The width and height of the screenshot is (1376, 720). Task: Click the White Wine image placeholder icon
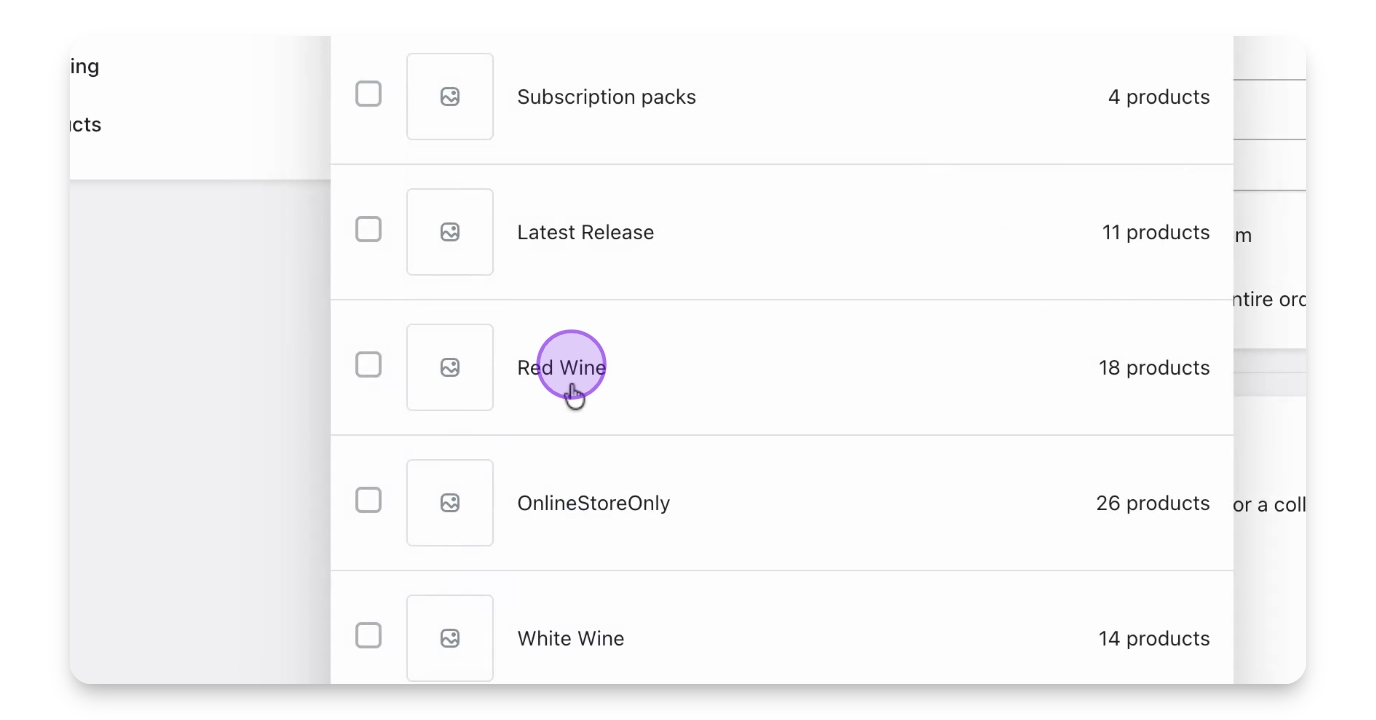point(450,638)
